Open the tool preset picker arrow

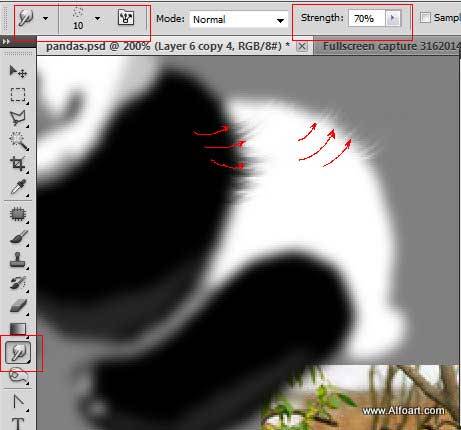click(46, 19)
